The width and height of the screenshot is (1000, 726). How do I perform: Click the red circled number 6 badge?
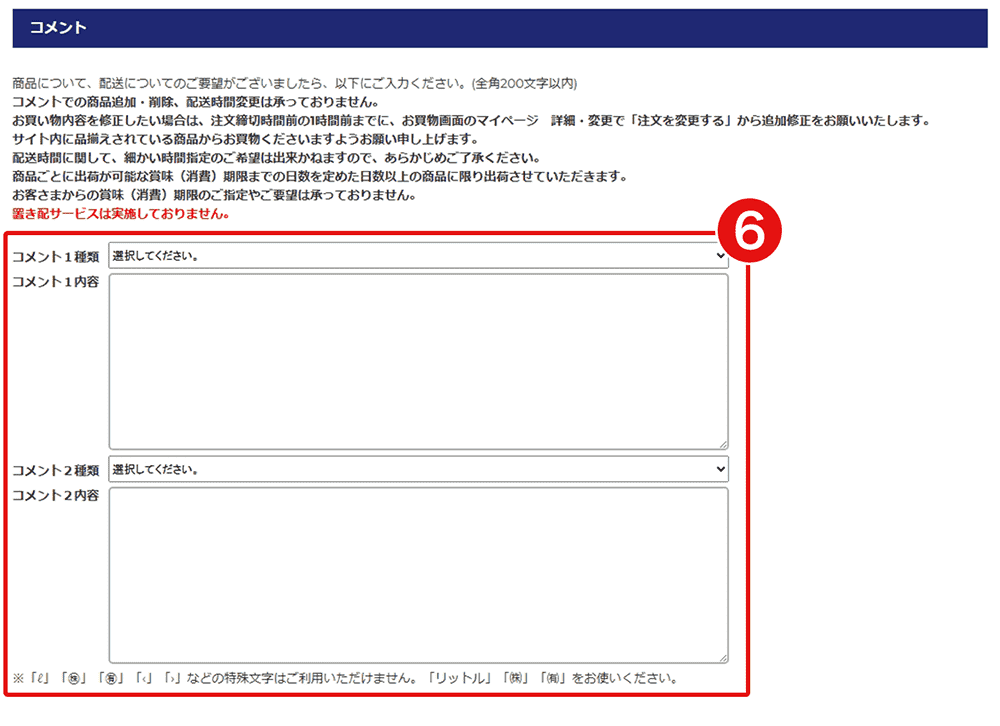point(749,233)
